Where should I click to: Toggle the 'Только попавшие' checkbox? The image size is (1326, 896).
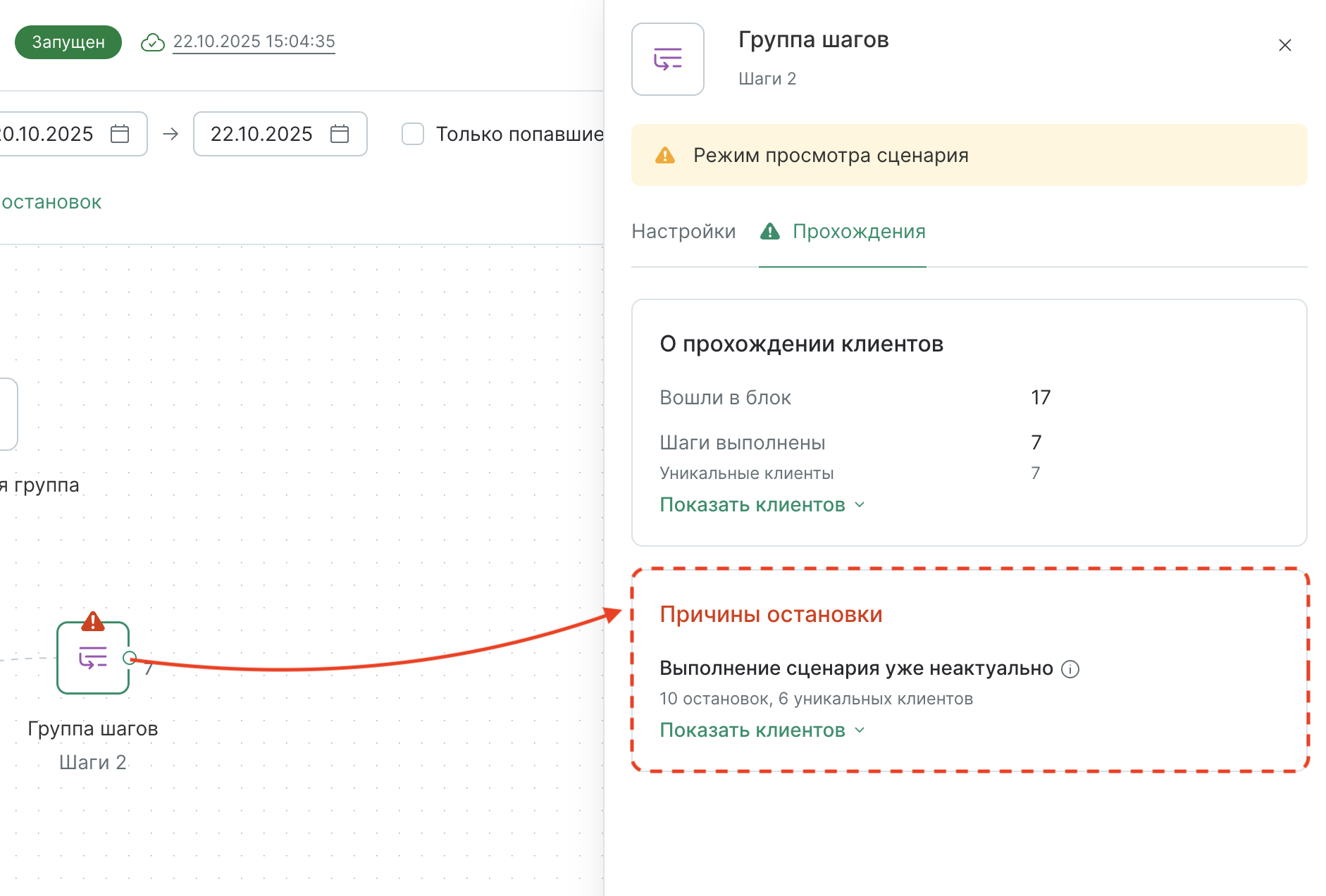pos(413,134)
